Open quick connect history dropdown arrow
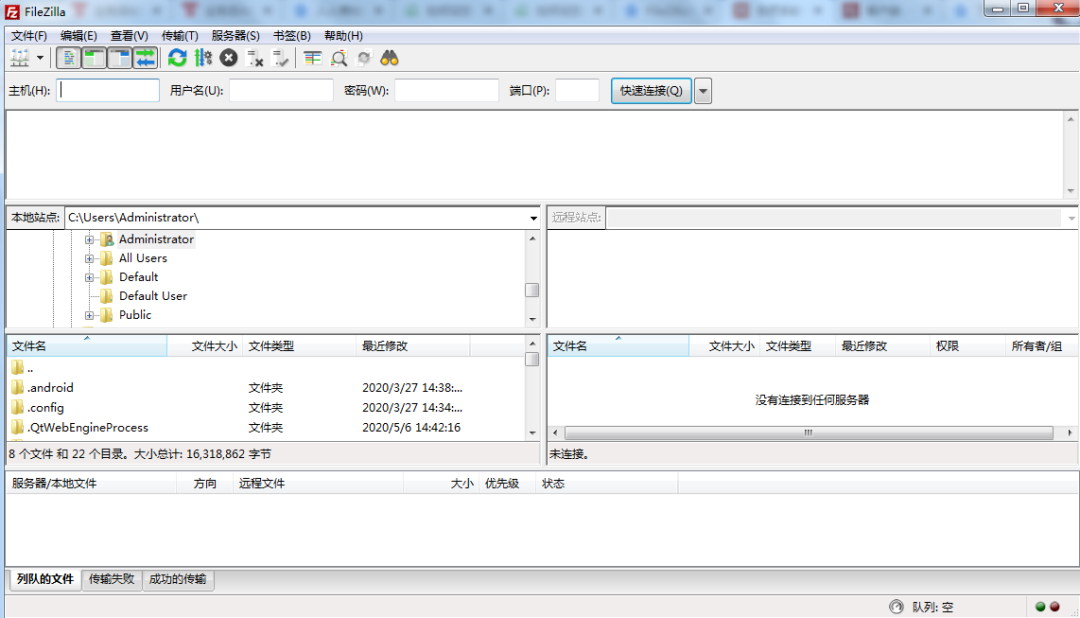Image resolution: width=1080 pixels, height=618 pixels. [x=703, y=91]
